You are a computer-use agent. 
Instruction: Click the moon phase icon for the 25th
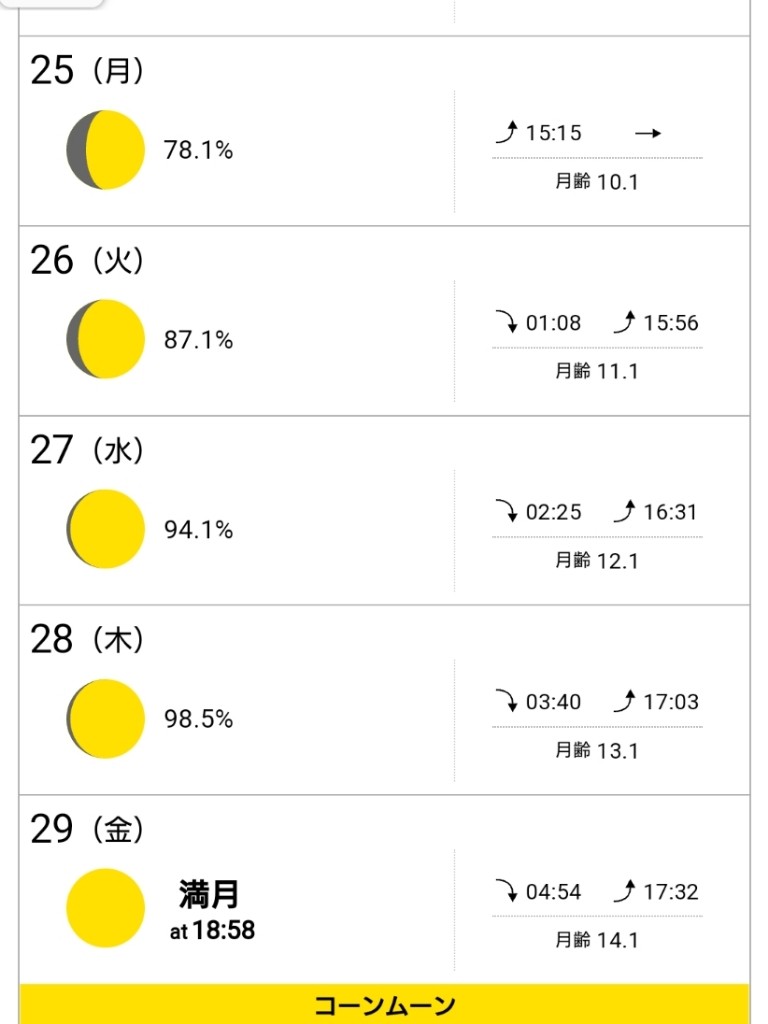click(x=105, y=150)
